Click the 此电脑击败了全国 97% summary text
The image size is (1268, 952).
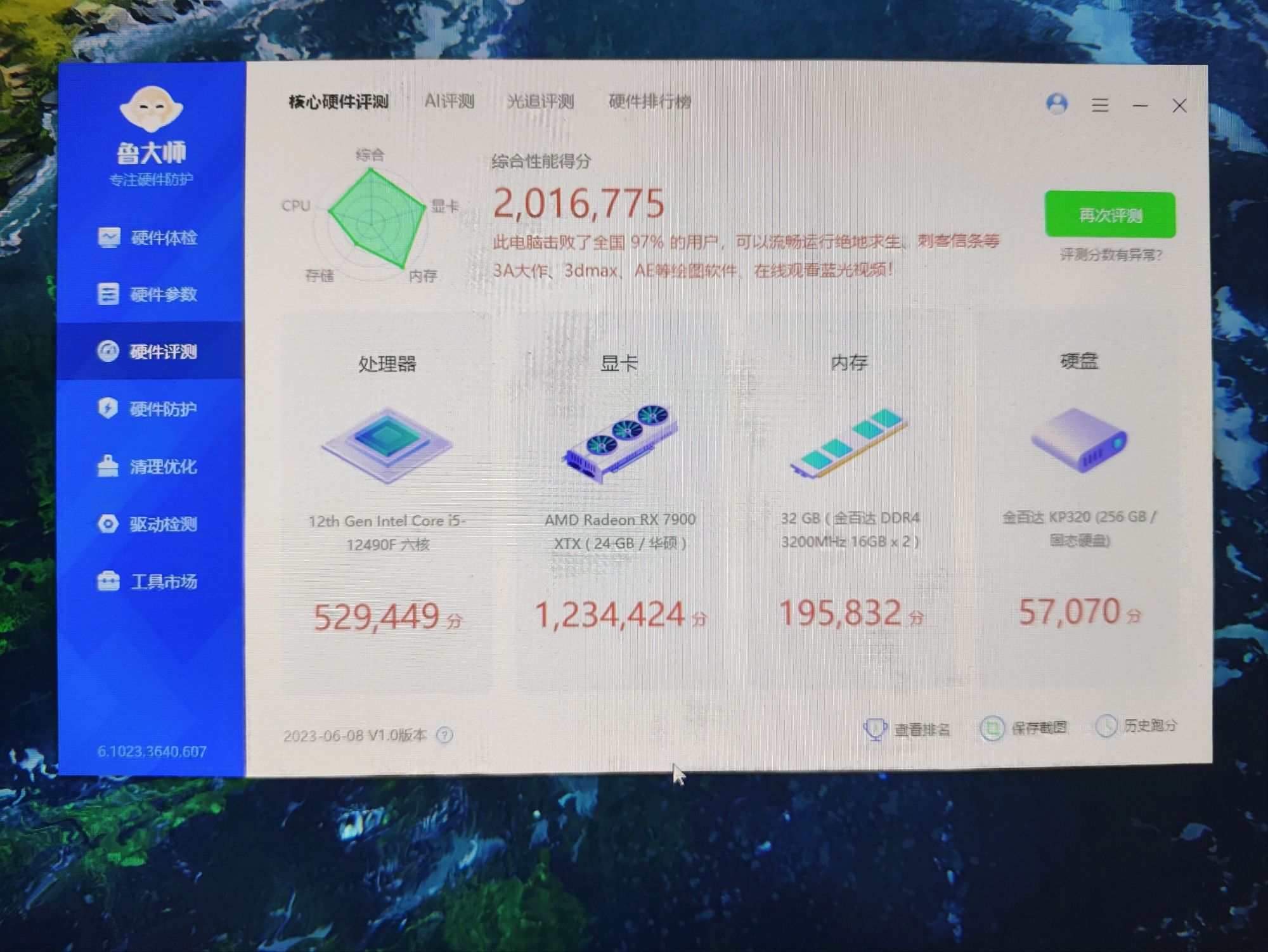click(x=746, y=256)
